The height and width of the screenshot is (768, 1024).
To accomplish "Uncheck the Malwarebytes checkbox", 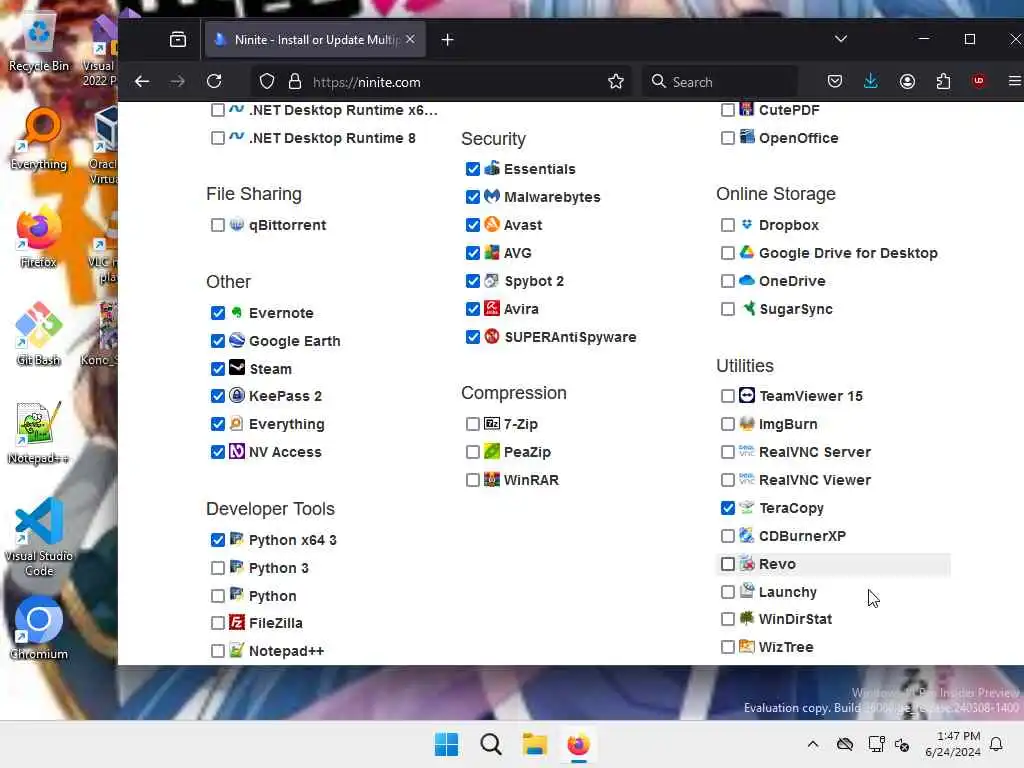I will (473, 197).
